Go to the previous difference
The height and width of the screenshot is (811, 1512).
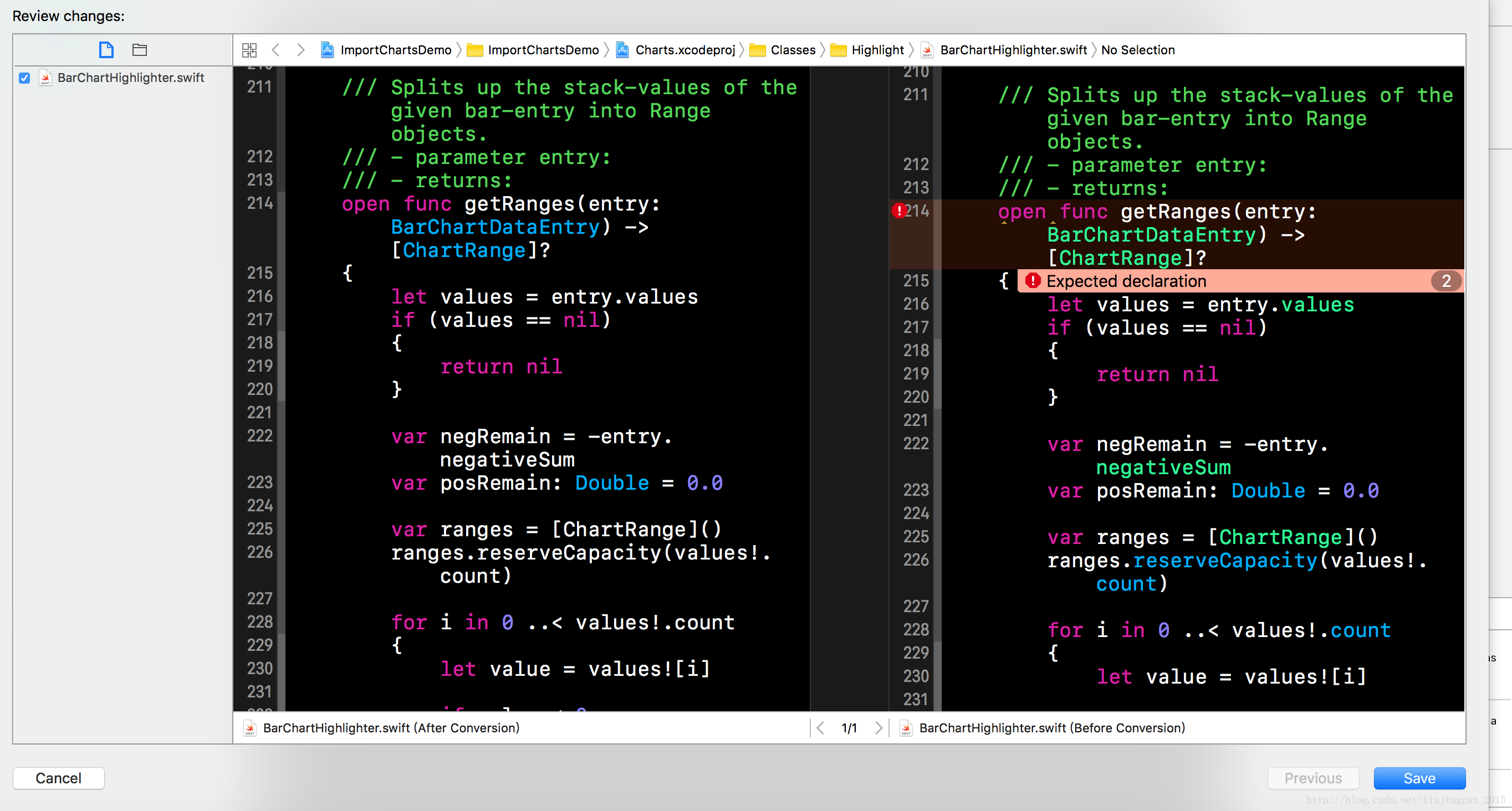820,728
